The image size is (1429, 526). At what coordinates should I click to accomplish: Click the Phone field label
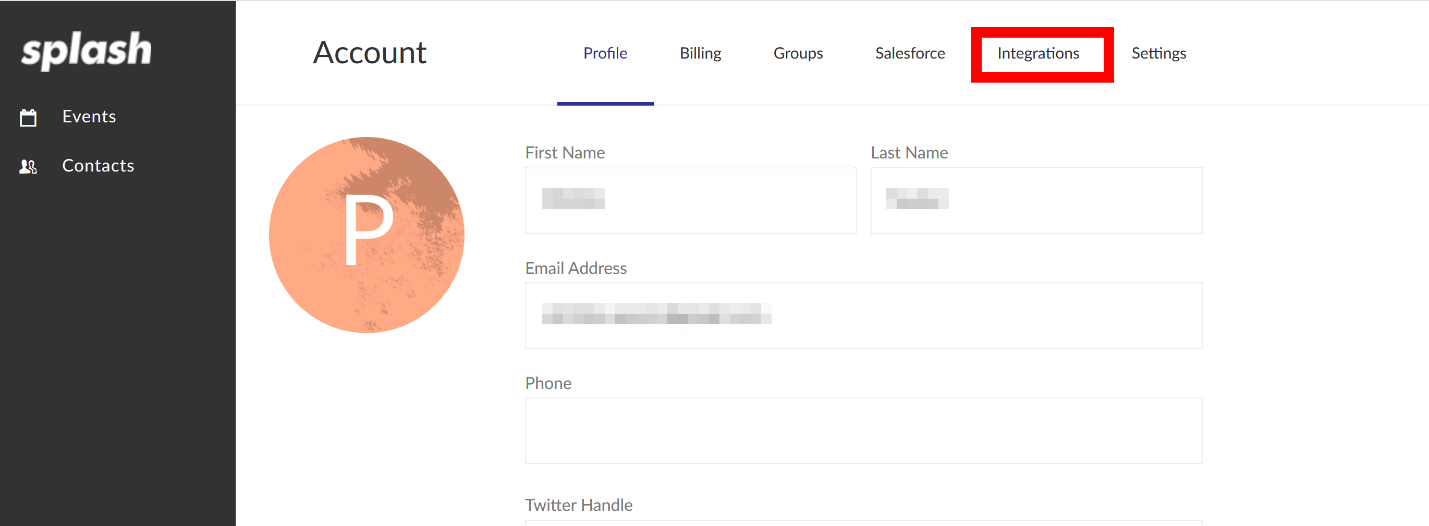(x=548, y=383)
